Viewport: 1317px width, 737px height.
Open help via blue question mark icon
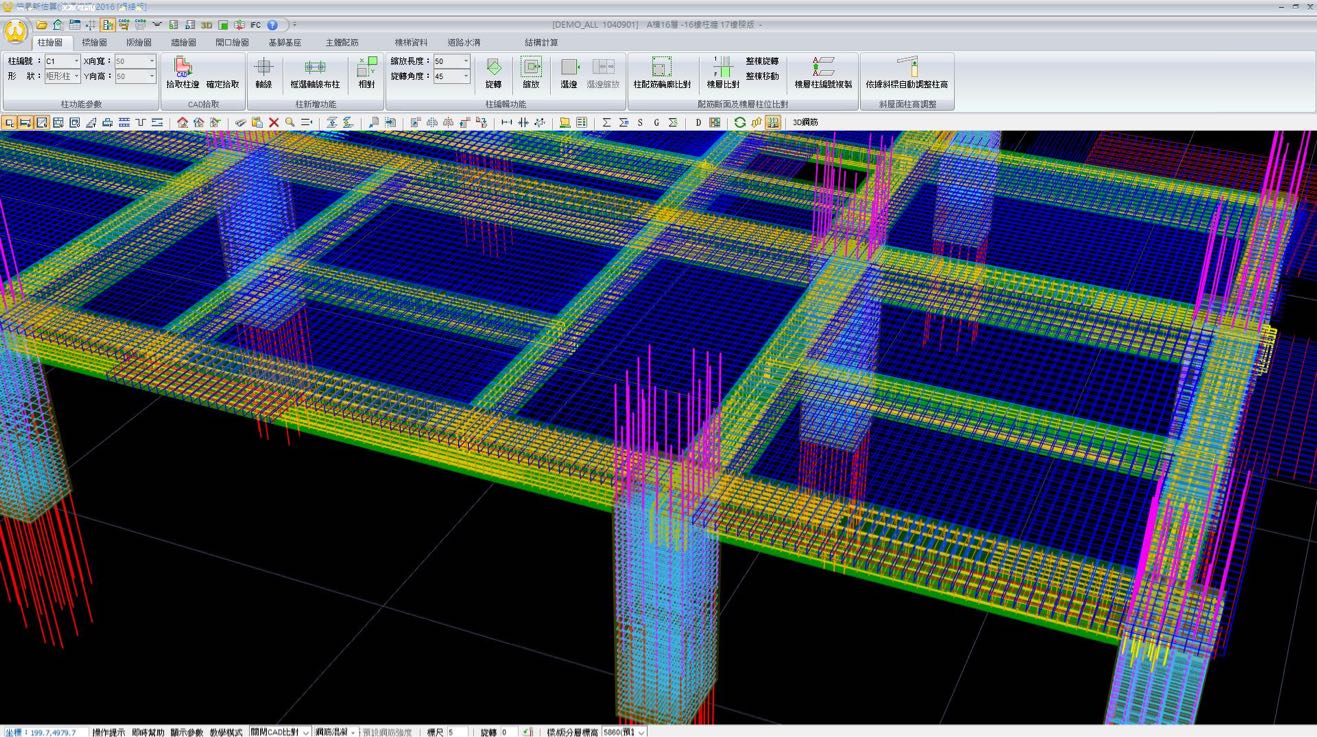[x=271, y=25]
